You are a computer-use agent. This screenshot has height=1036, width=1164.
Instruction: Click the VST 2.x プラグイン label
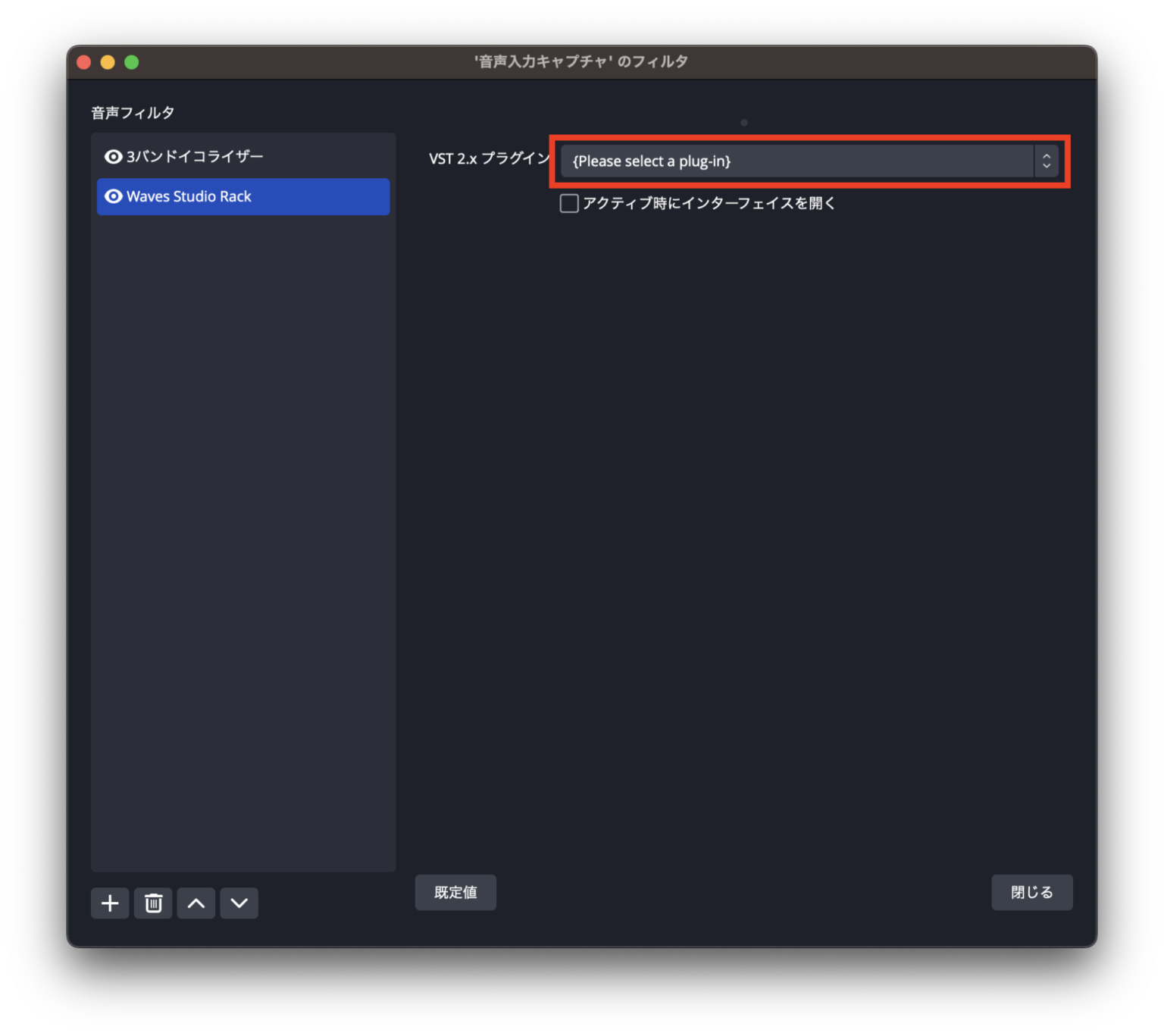click(x=489, y=158)
